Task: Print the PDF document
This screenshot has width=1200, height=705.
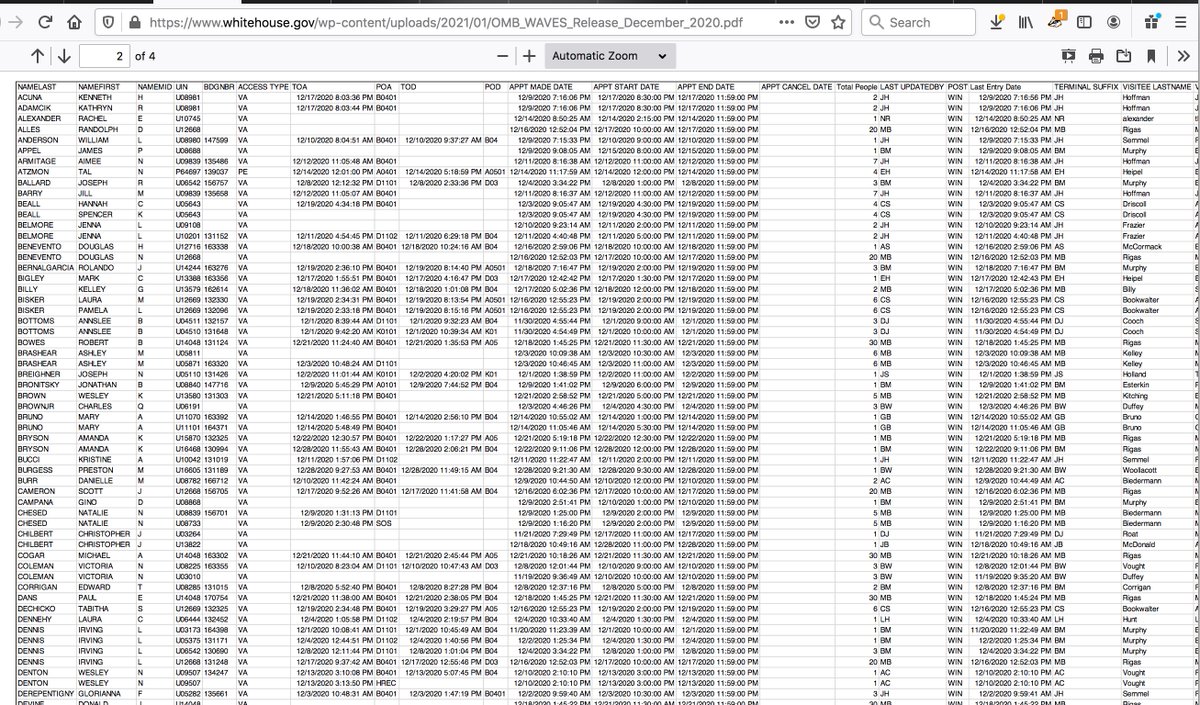Action: click(1096, 56)
